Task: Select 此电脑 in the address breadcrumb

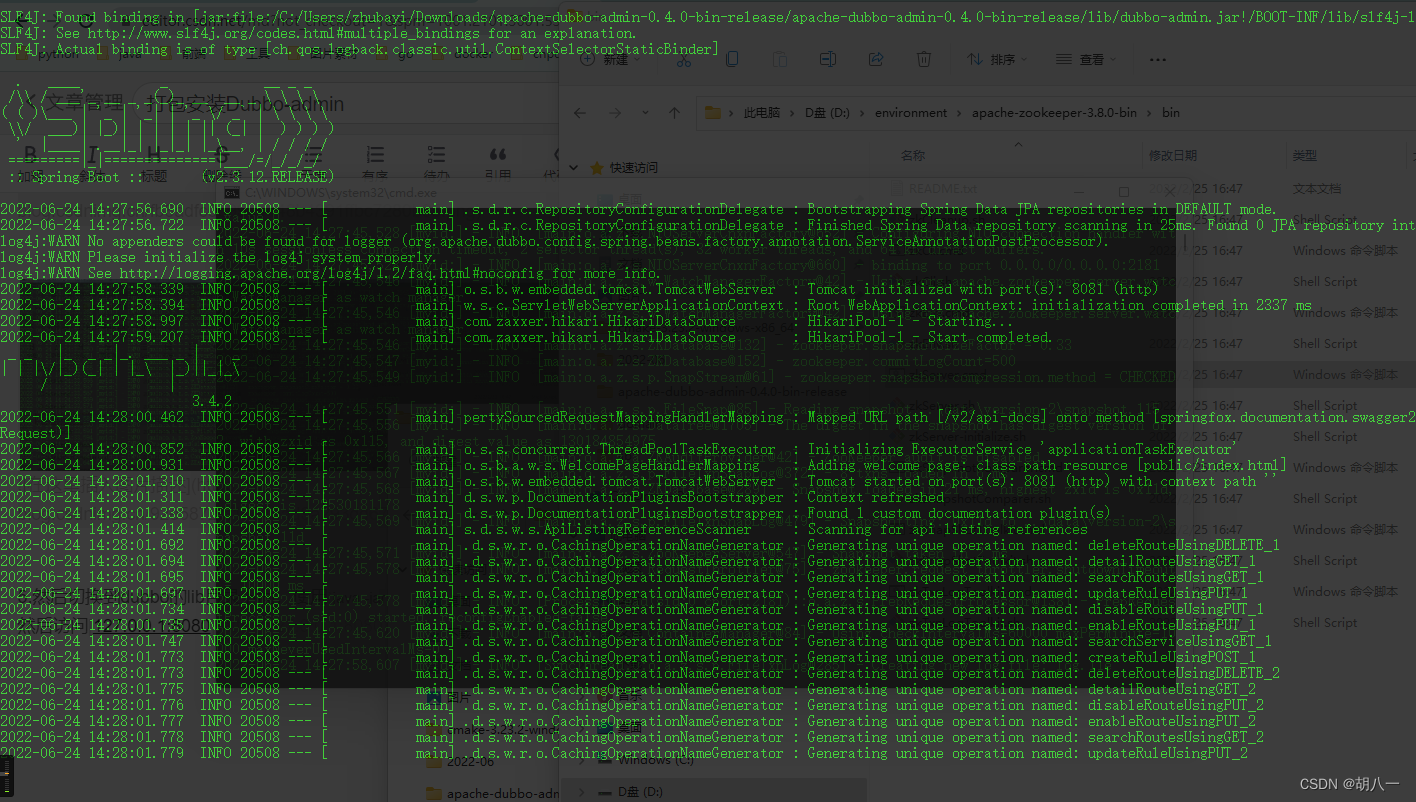Action: pyautogui.click(x=761, y=113)
